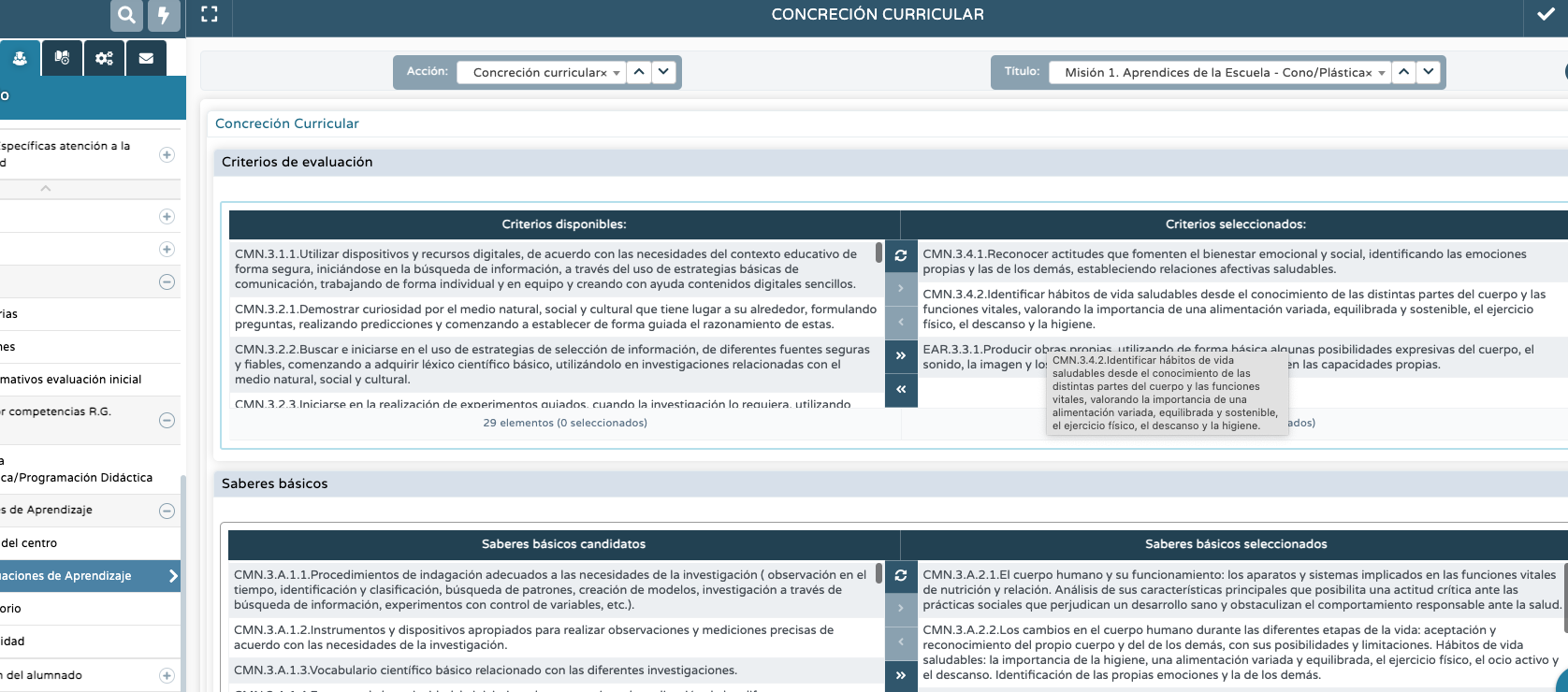This screenshot has width=1568, height=692.
Task: Select saber básico CMN.3.A.1.3 Vocabulario científico
Action: pos(486,670)
